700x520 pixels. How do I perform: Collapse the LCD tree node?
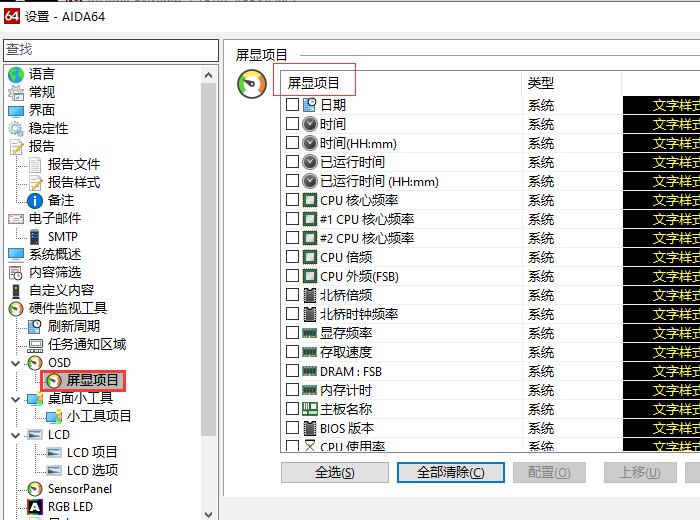tap(15, 435)
